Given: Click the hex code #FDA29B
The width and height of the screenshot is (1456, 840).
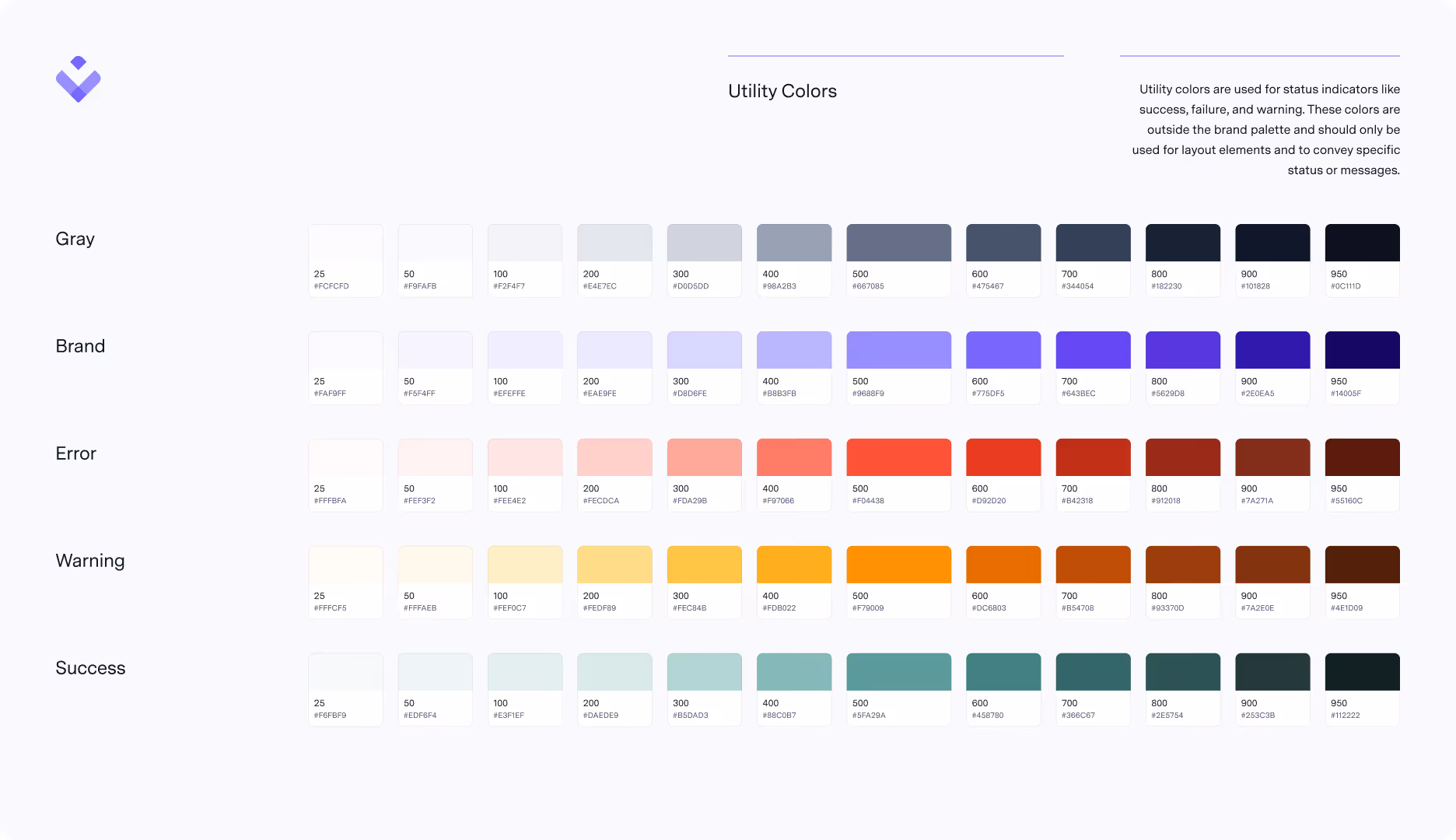Looking at the screenshot, I should 690,501.
